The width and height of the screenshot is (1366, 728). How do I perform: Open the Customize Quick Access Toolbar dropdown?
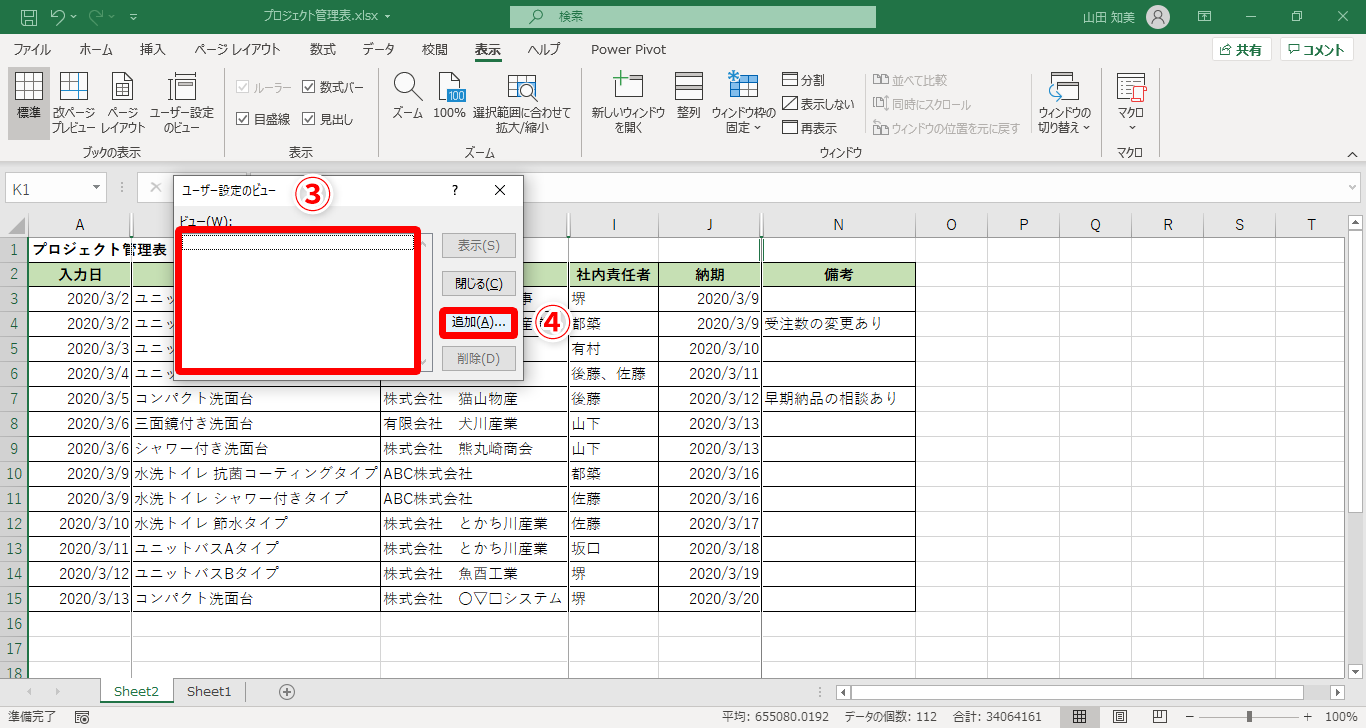134,17
